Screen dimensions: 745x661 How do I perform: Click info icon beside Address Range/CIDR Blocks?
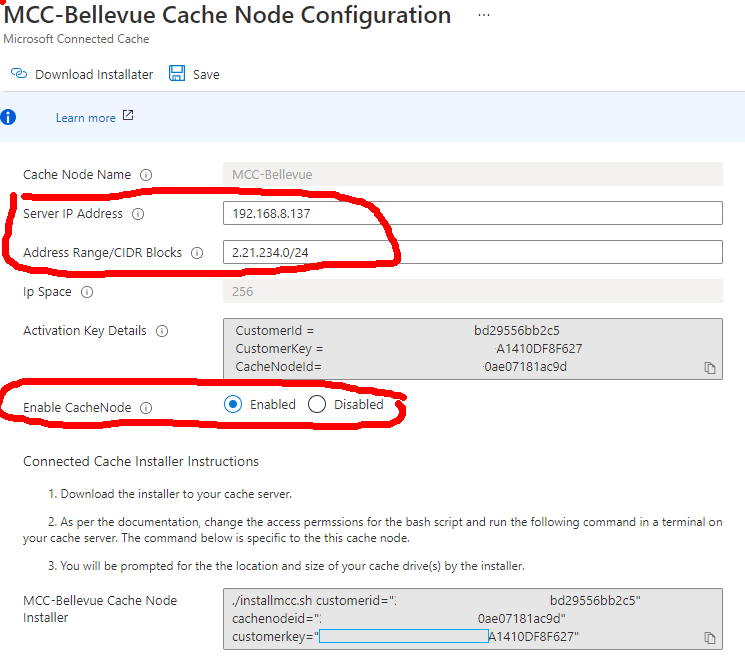197,253
